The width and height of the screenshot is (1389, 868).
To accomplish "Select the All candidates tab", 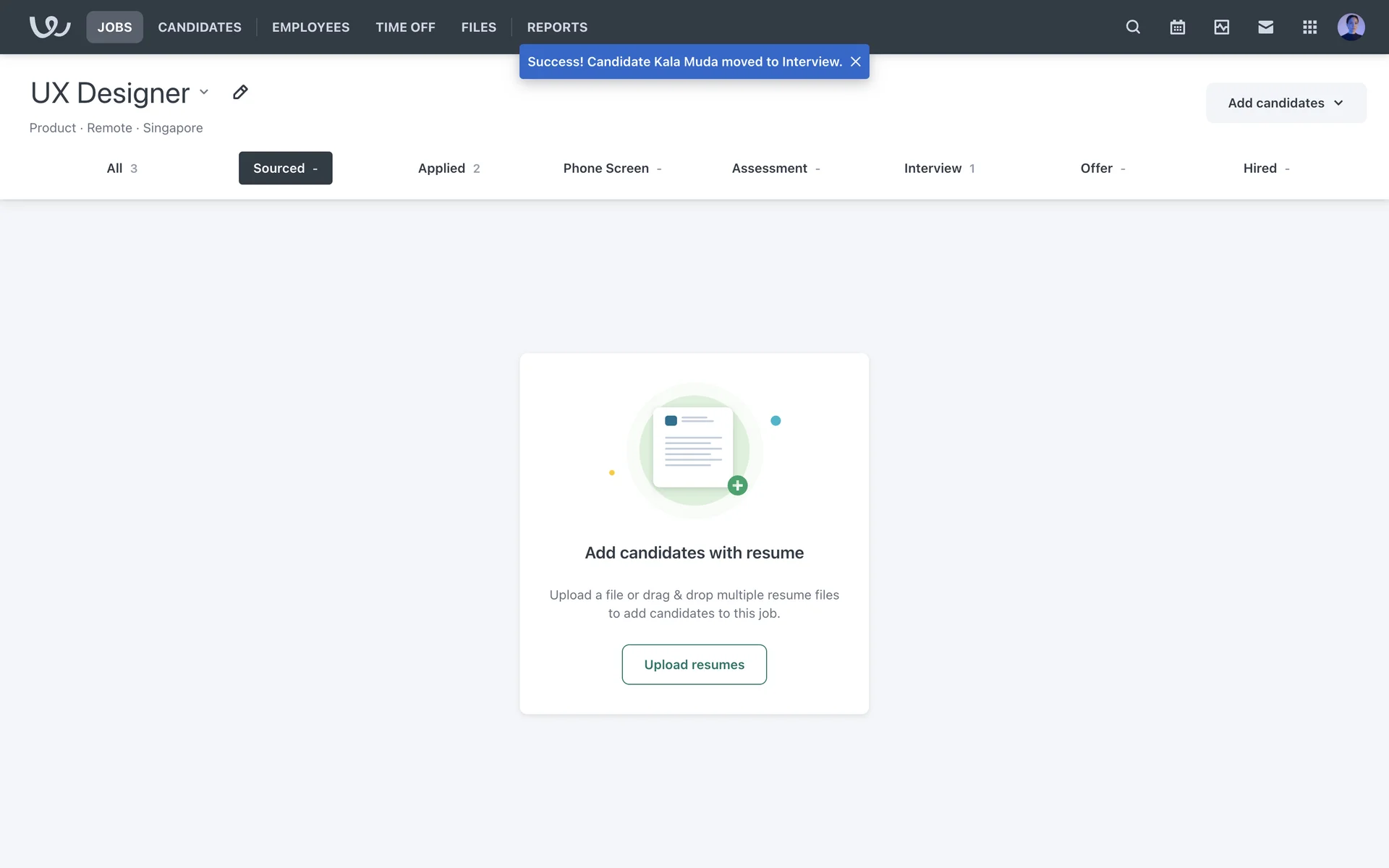I will tap(122, 168).
